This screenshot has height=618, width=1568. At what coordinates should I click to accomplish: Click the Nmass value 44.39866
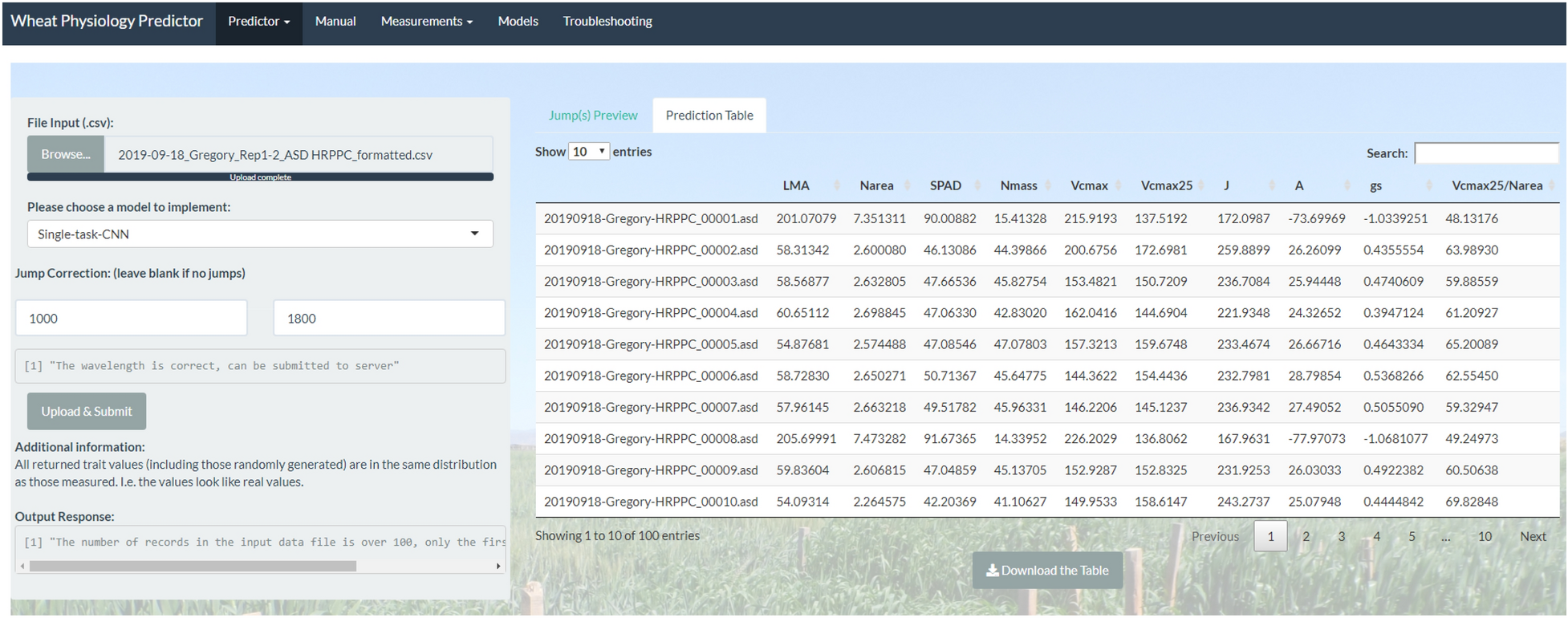pos(1020,250)
